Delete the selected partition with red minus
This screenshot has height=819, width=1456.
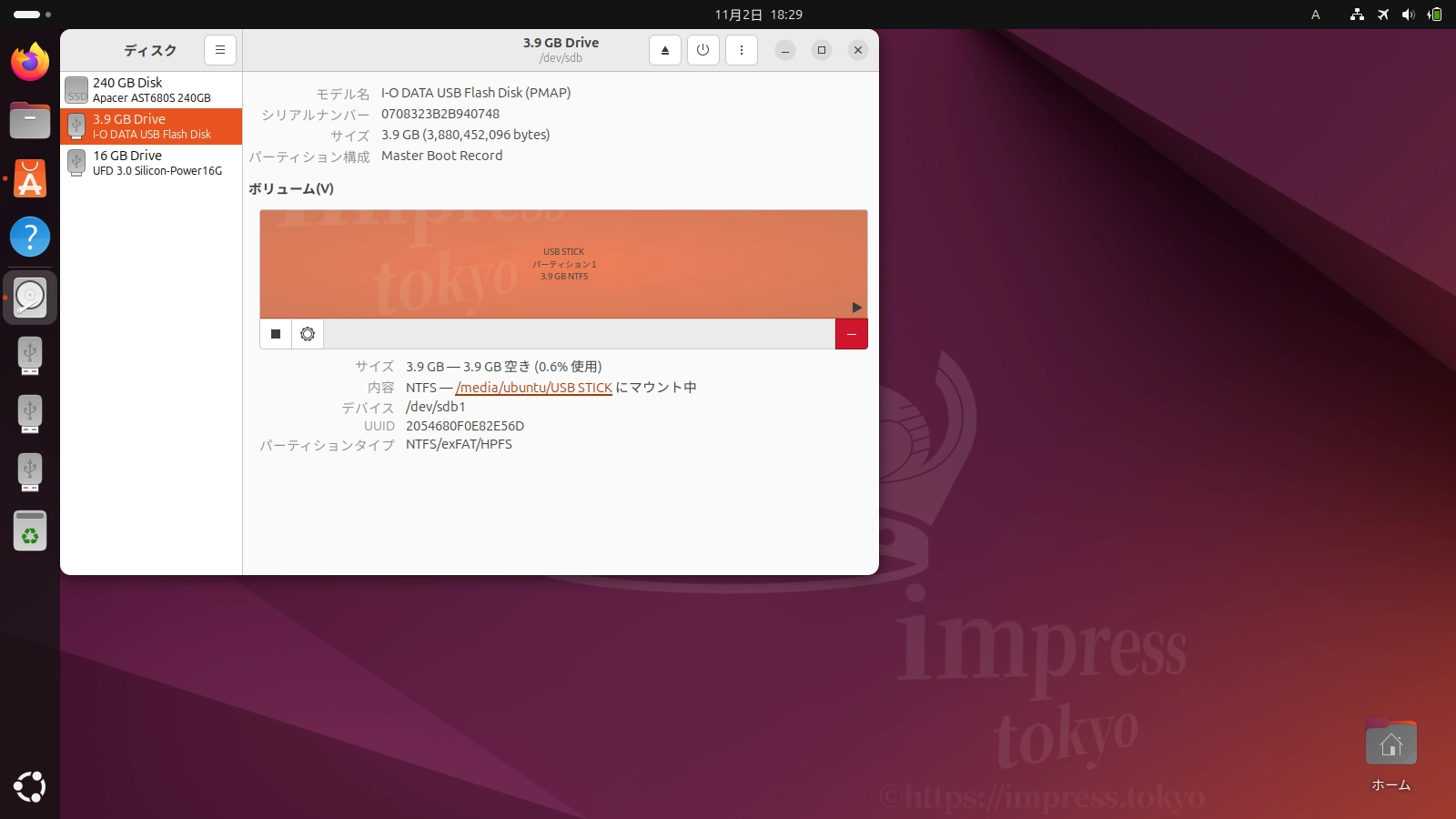tap(852, 334)
